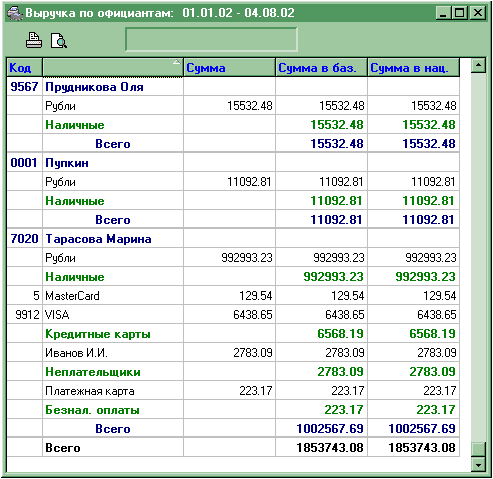Image resolution: width=493 pixels, height=479 pixels.
Task: Sort by the Сумма в нац. column header
Action: [x=413, y=68]
